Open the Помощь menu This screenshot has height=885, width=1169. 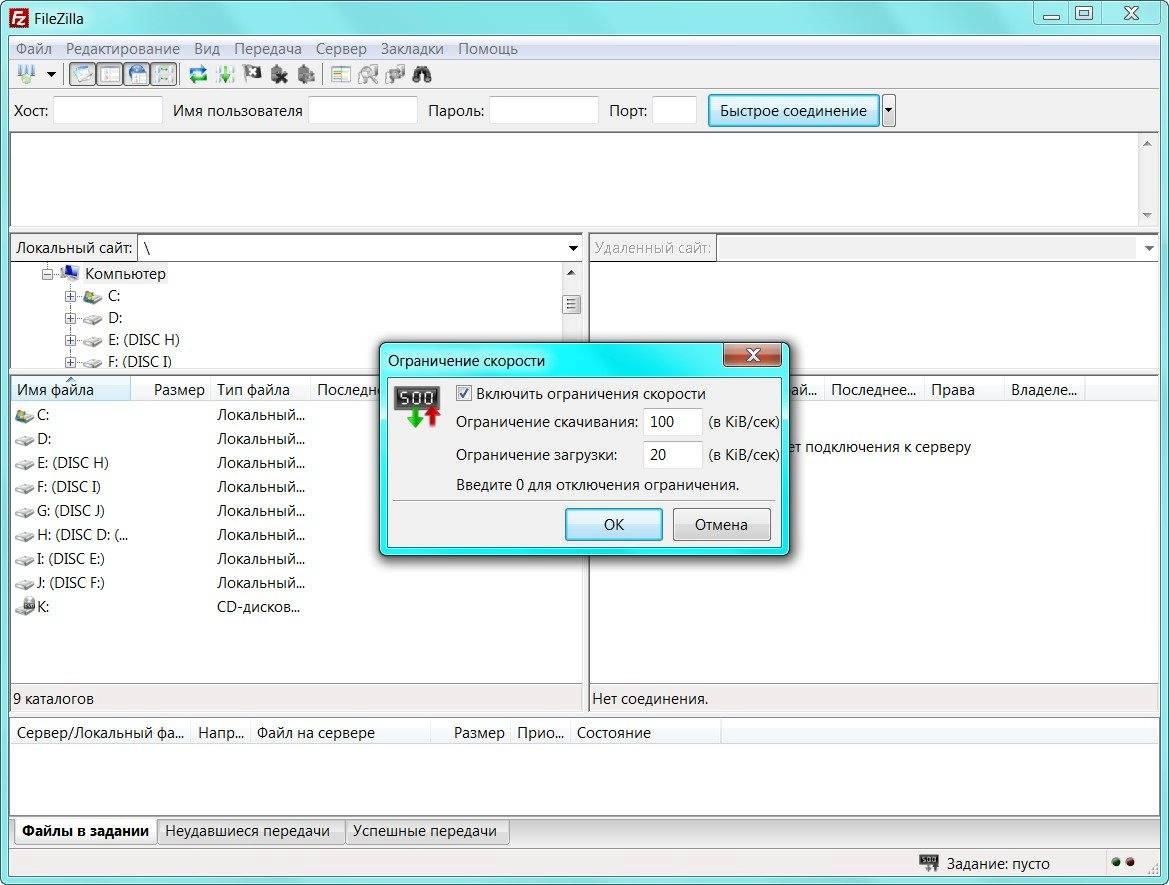coord(488,48)
